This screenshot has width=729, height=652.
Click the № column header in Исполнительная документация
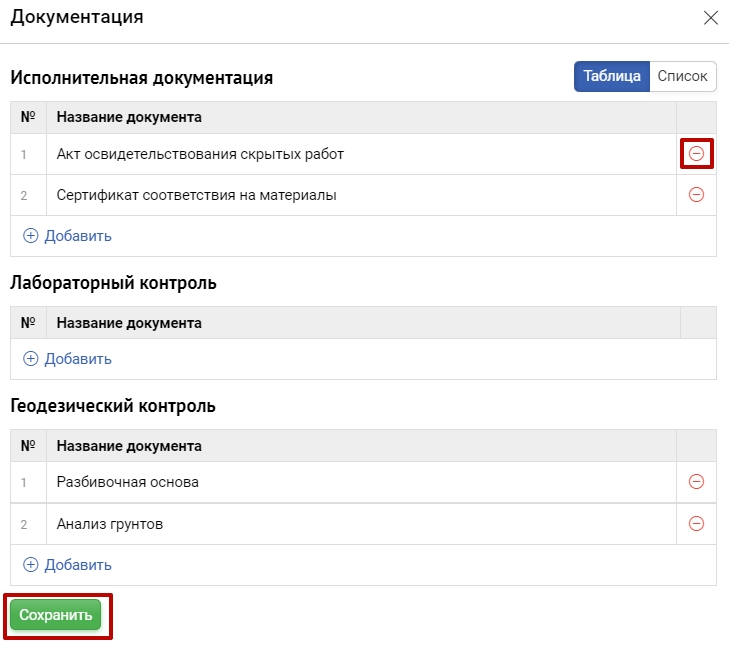pos(28,117)
